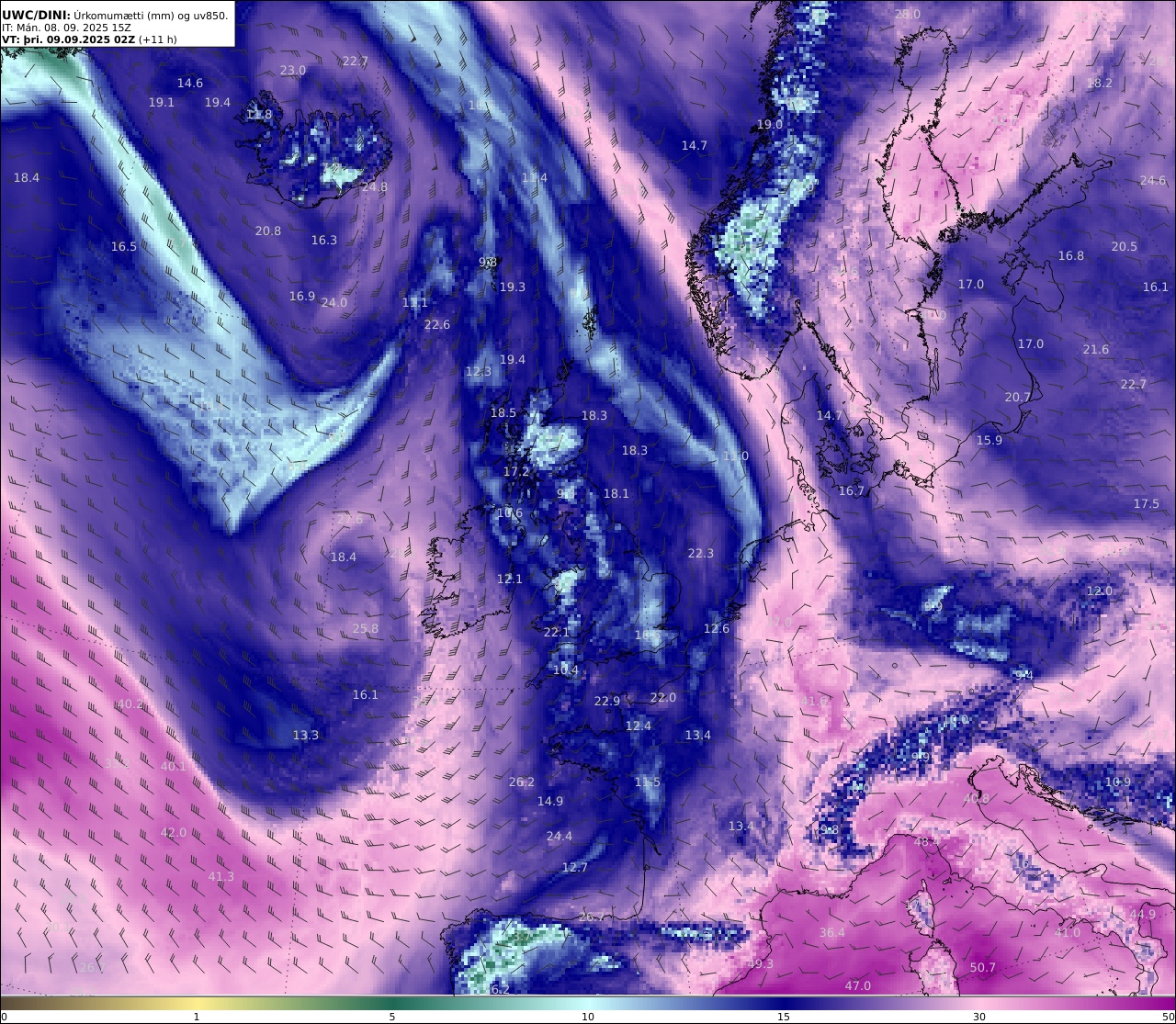The image size is (1176, 1024).
Task: Click the map value 19.1
Action: coord(162,103)
